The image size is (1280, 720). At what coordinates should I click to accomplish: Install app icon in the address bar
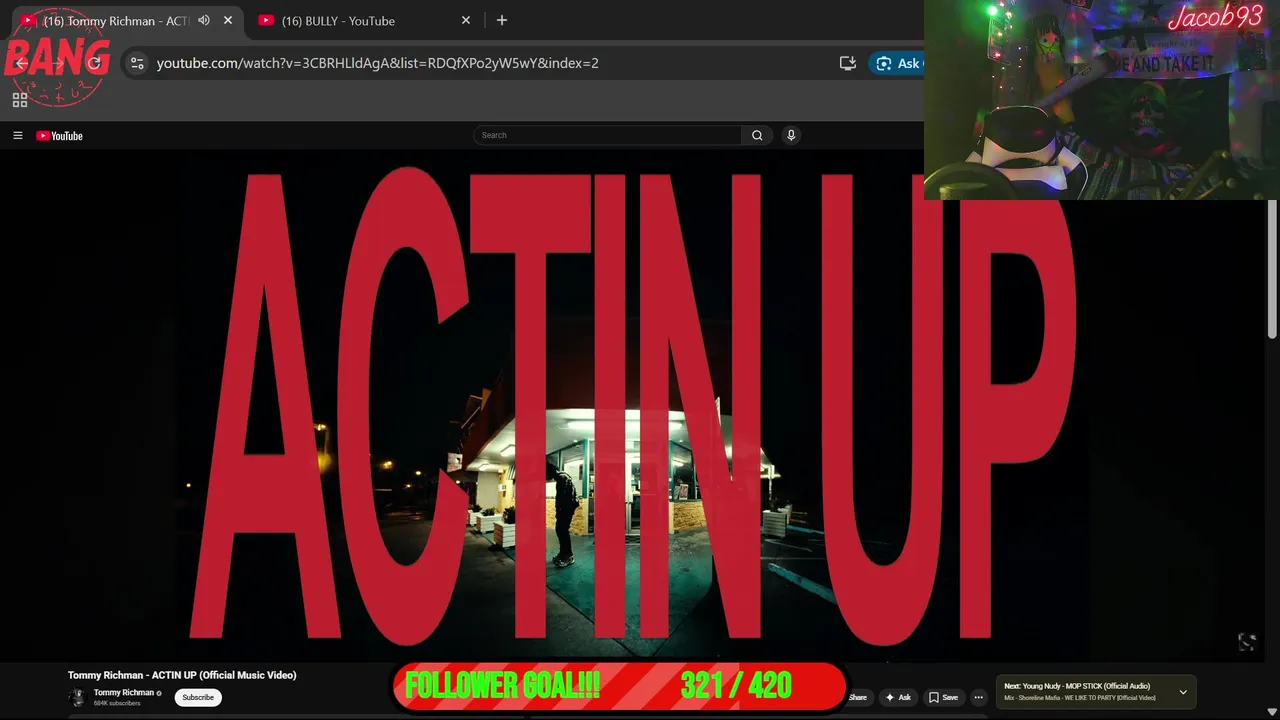[x=848, y=63]
